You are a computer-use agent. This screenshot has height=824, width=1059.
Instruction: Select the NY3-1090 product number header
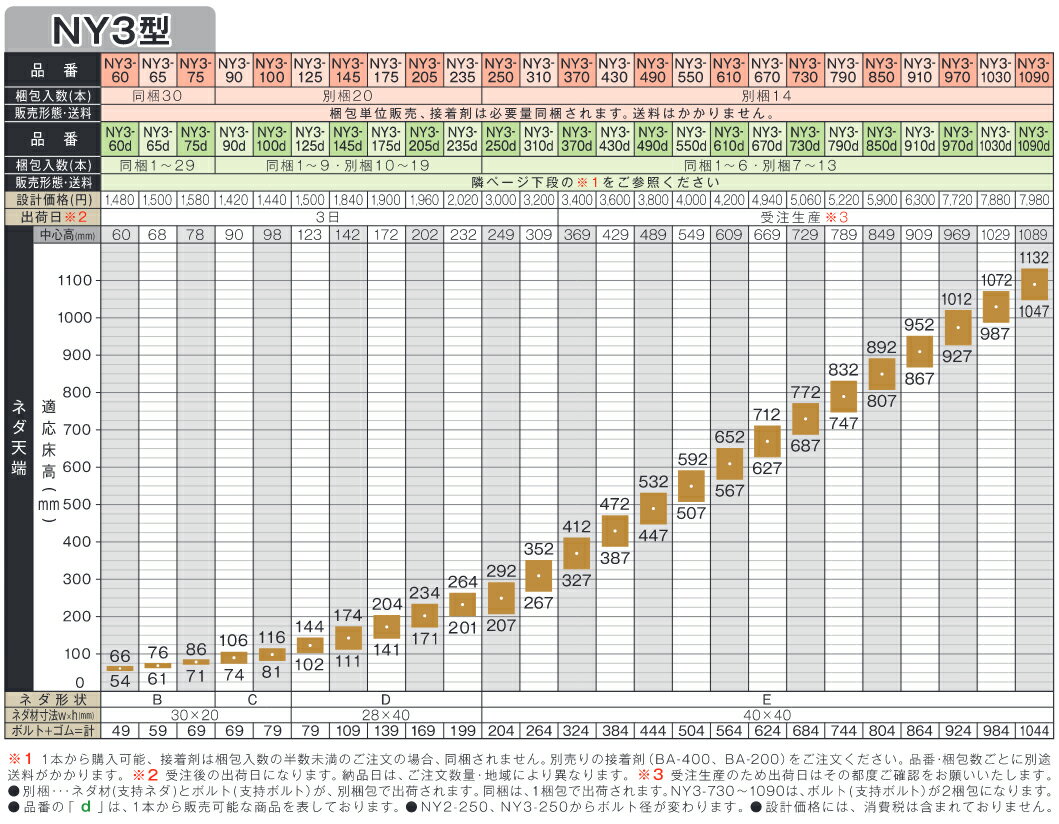pyautogui.click(x=1033, y=68)
